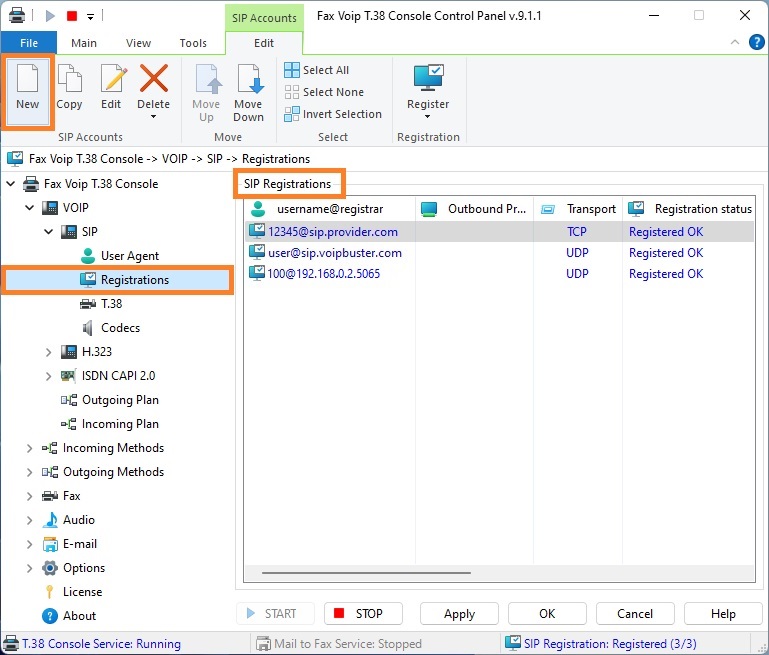Switch to the View ribbon tab
The height and width of the screenshot is (655, 769).
click(x=138, y=43)
